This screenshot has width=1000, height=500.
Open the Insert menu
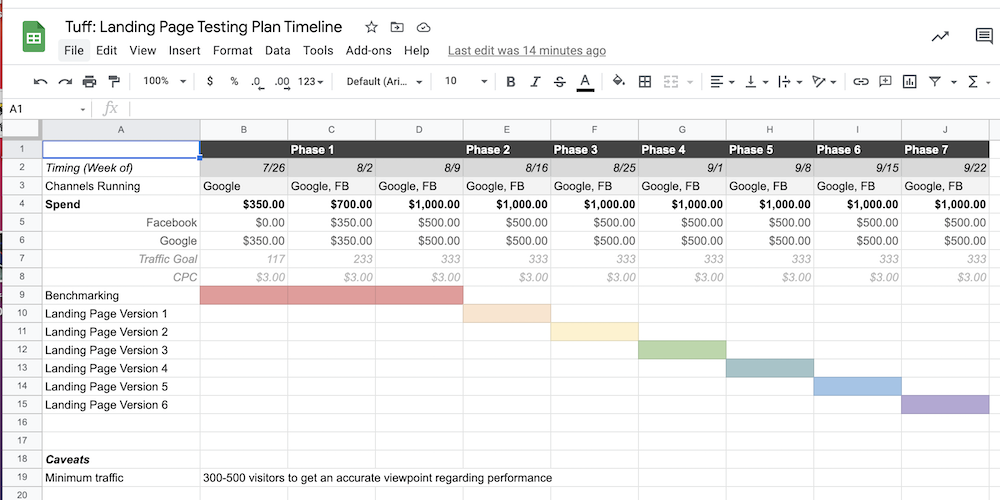184,50
